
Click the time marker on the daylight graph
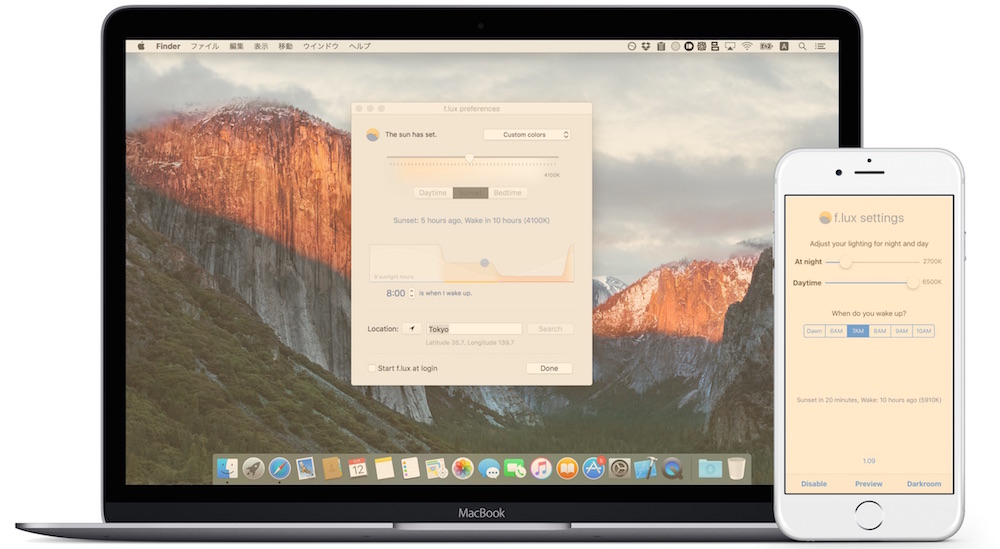tap(485, 263)
